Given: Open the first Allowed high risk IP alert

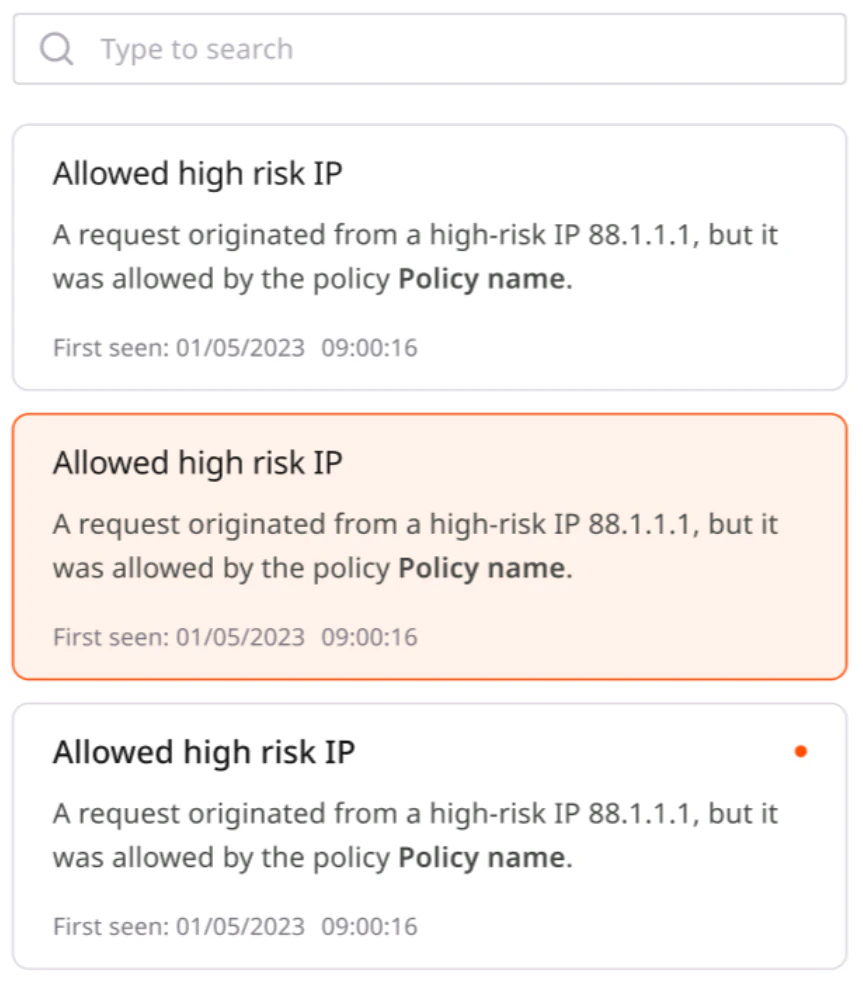Looking at the screenshot, I should coord(430,255).
